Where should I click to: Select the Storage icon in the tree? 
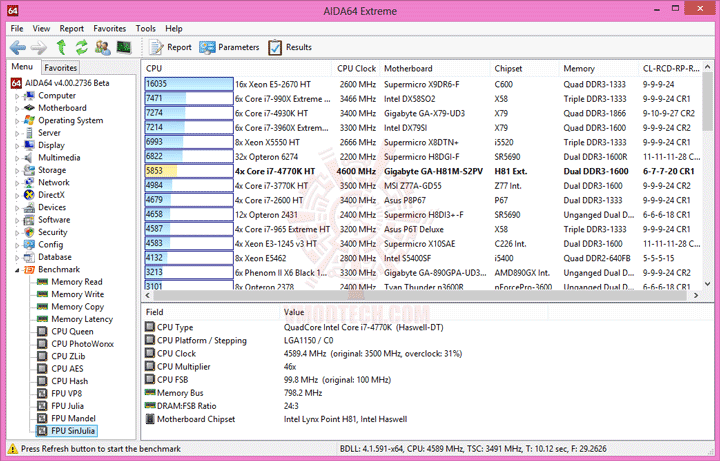click(x=29, y=170)
